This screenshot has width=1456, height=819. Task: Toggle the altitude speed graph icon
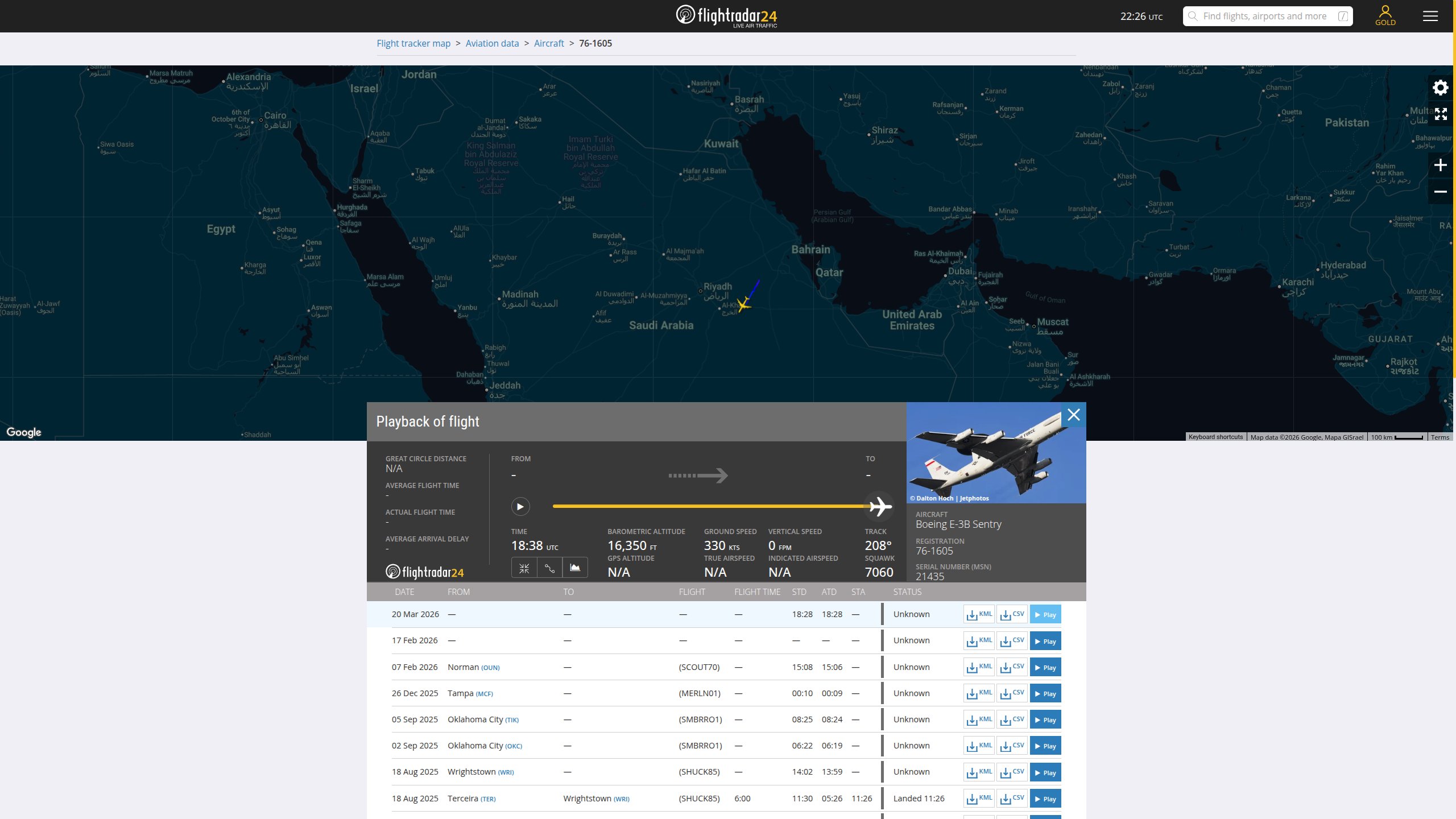575,568
